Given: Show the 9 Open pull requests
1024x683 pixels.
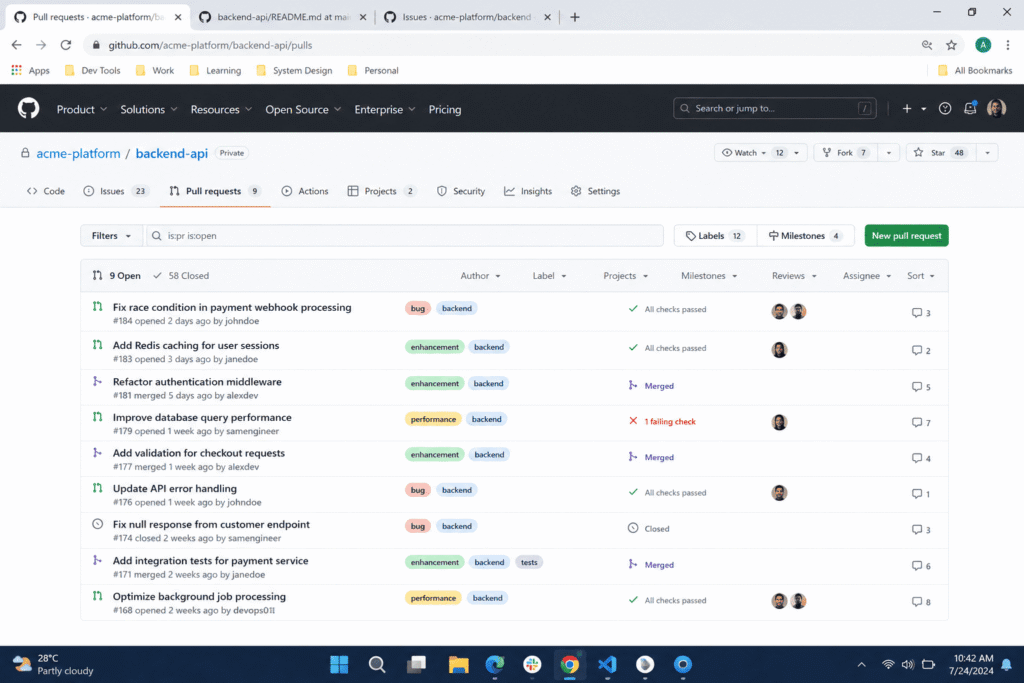Looking at the screenshot, I should point(117,276).
